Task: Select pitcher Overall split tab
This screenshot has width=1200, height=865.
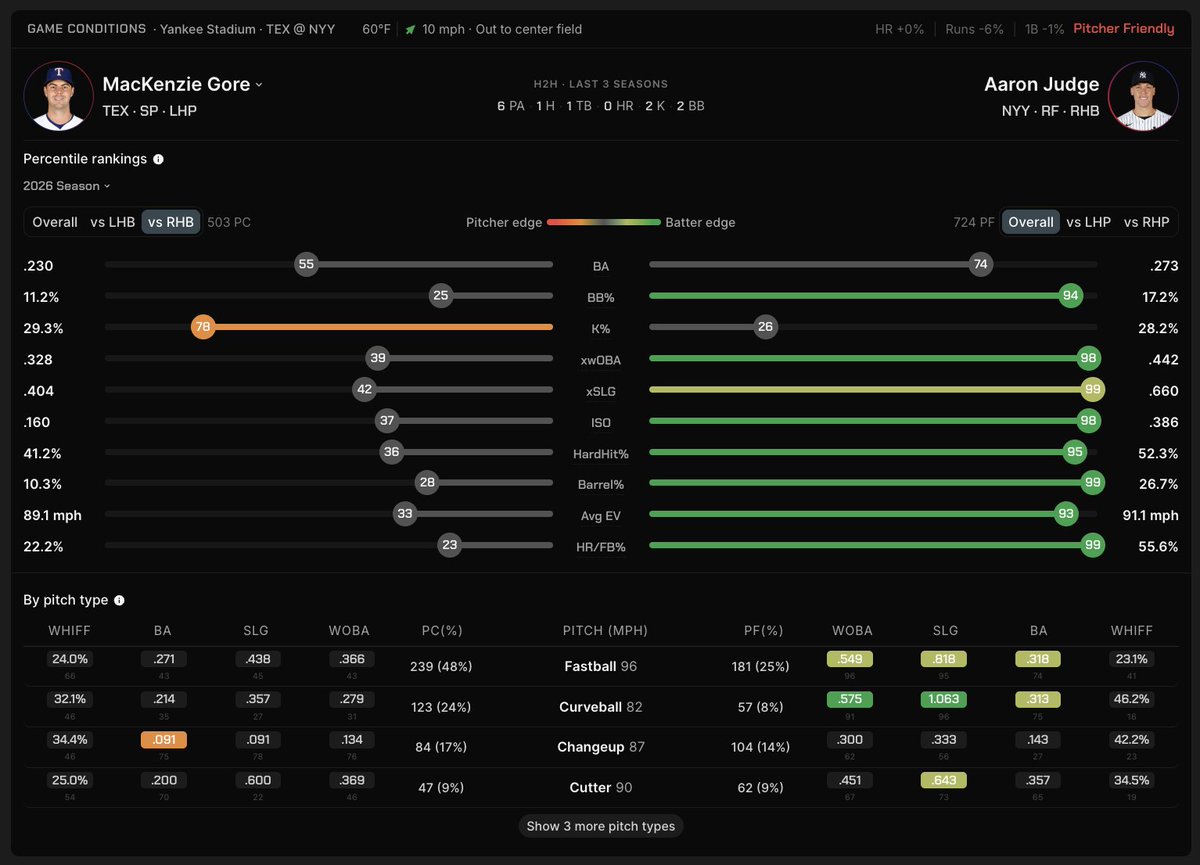Action: pos(55,222)
